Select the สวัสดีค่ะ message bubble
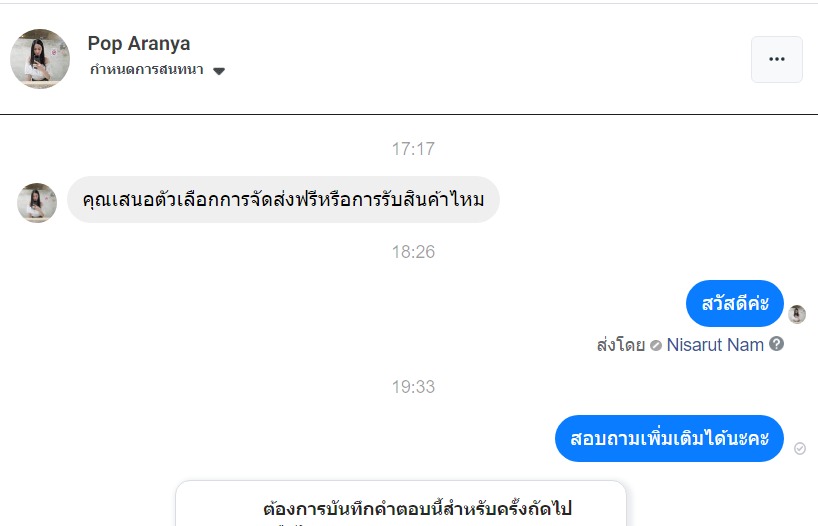818x526 pixels. pyautogui.click(x=735, y=304)
